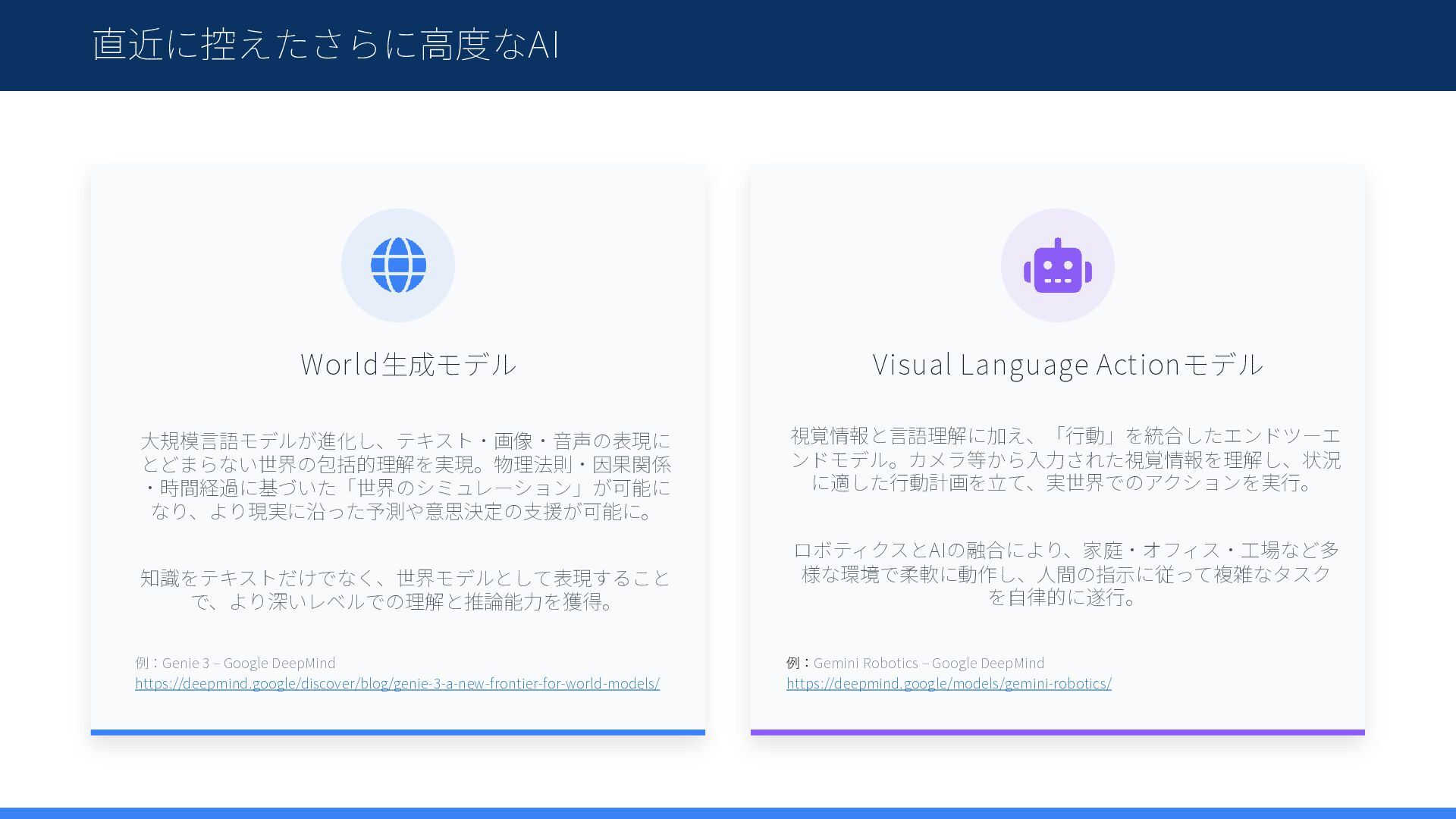Open the Genie 3 DeepMind blog link
1456x819 pixels.
[x=397, y=683]
